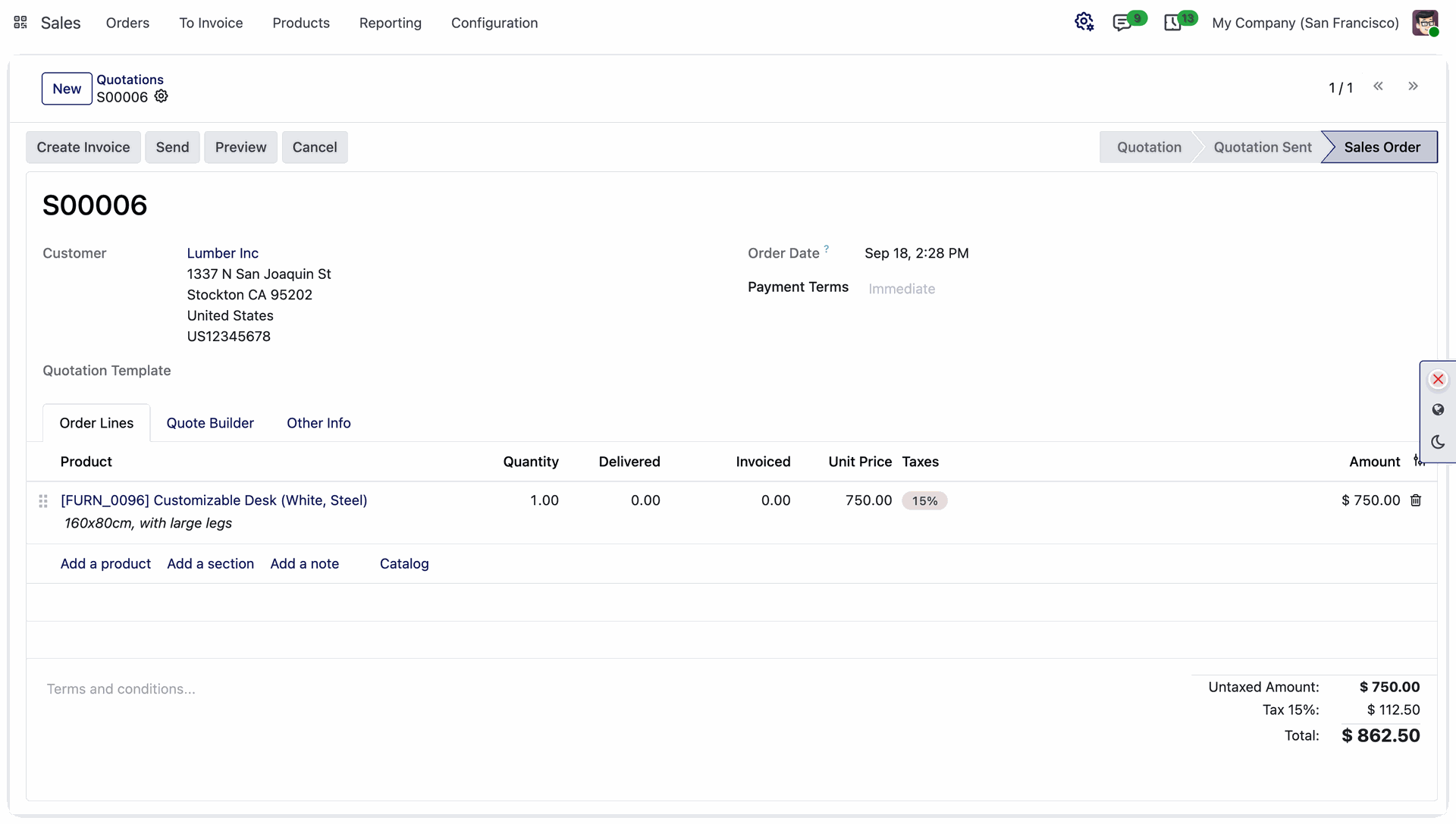This screenshot has width=1456, height=824.
Task: Click the Cancel button
Action: coord(315,147)
